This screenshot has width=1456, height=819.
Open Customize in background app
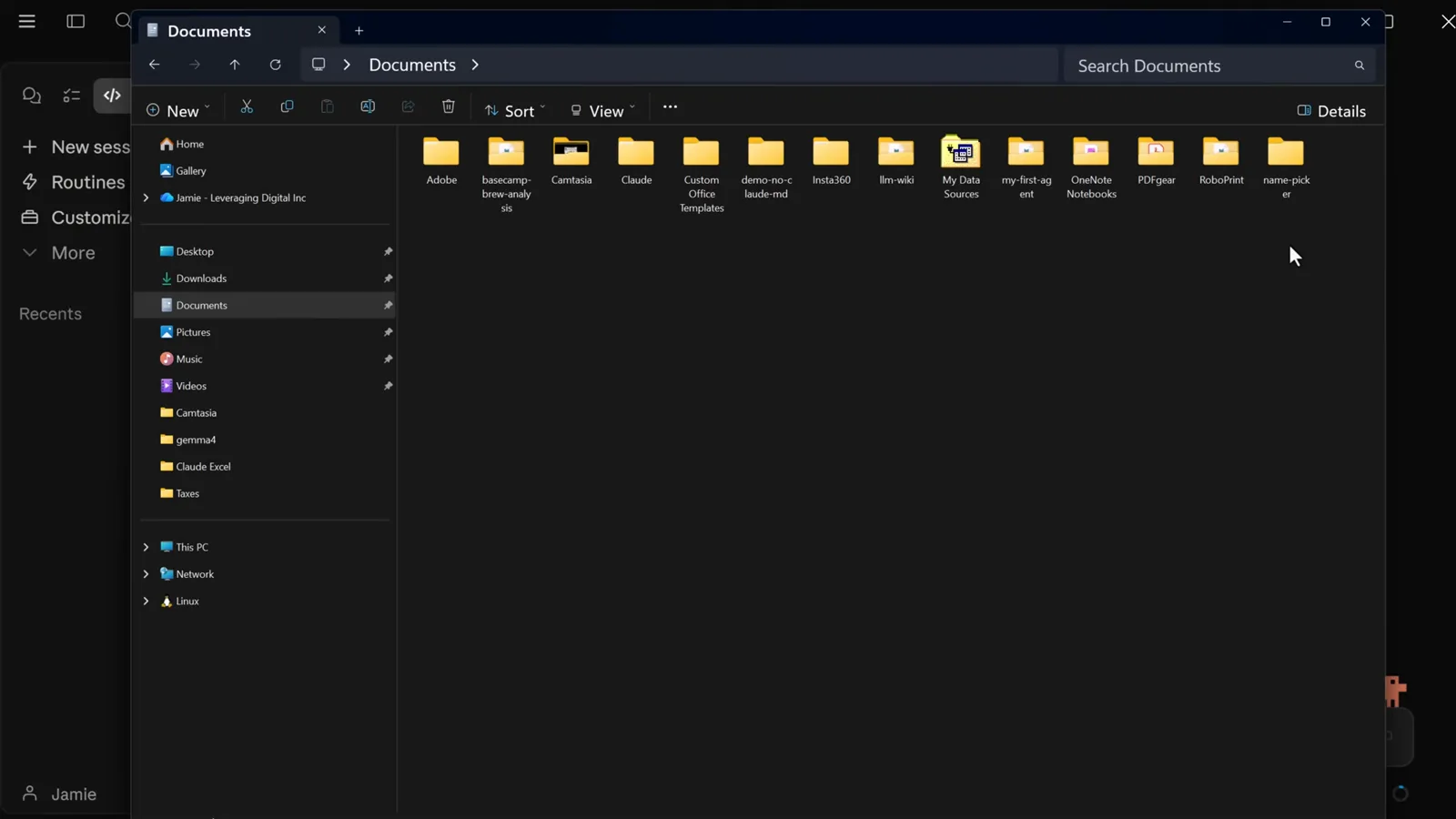tap(76, 217)
